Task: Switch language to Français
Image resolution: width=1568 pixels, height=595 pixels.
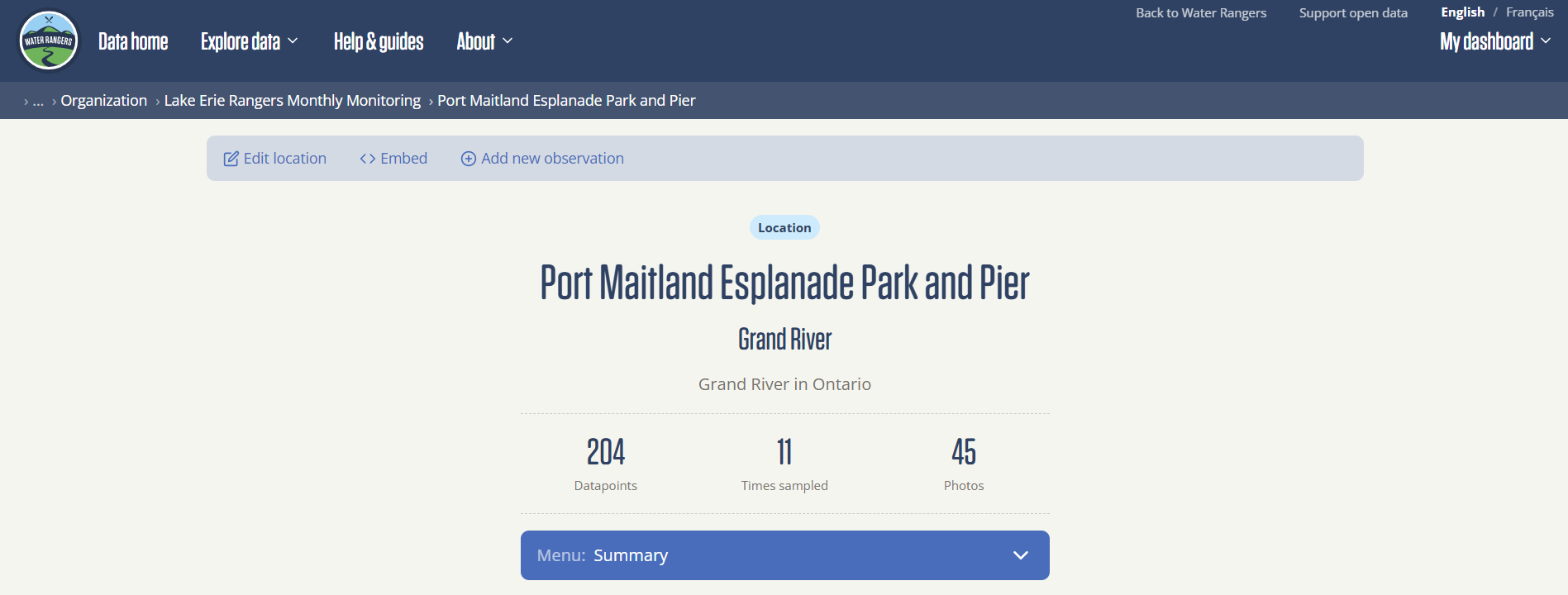Action: coord(1530,12)
